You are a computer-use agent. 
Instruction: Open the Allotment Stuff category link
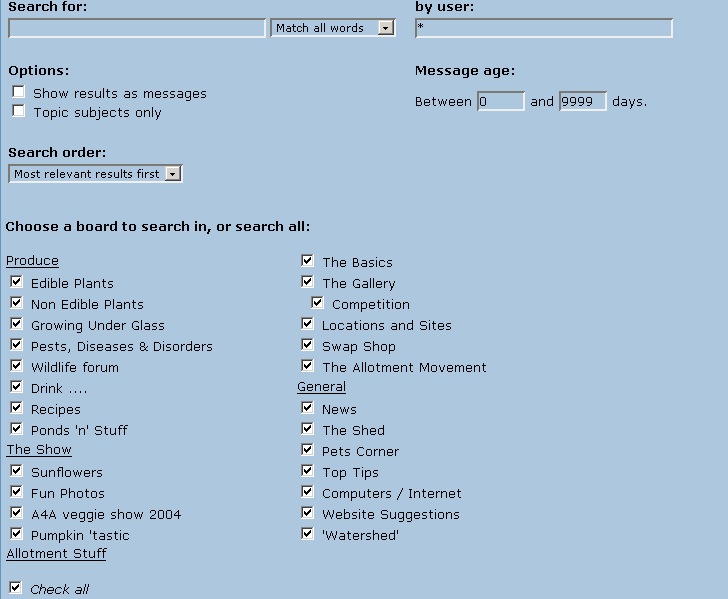pos(56,553)
